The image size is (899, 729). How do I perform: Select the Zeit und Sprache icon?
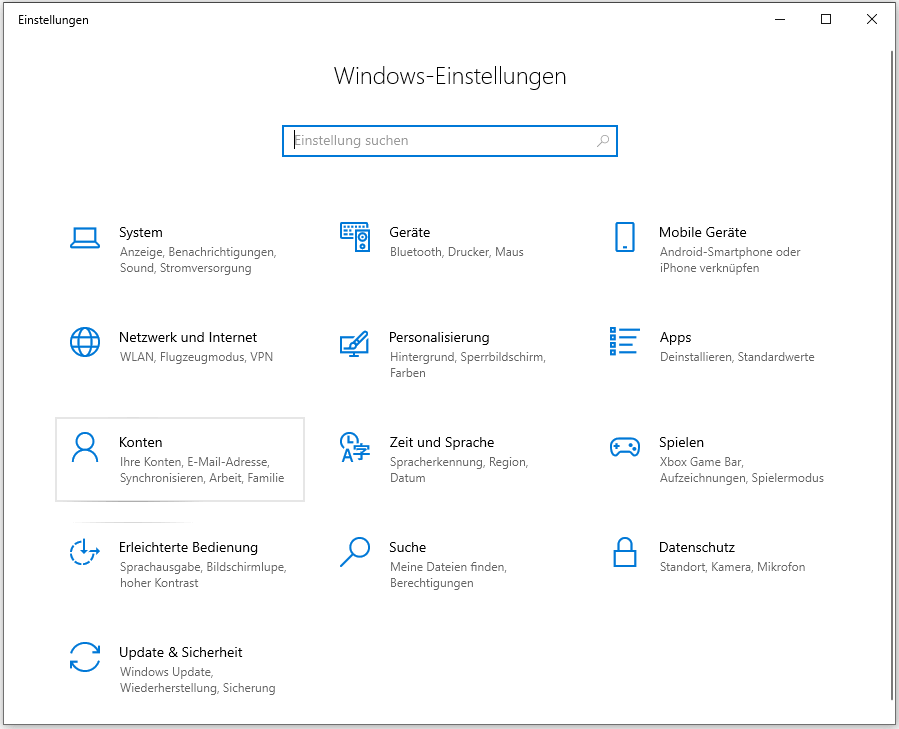(355, 447)
